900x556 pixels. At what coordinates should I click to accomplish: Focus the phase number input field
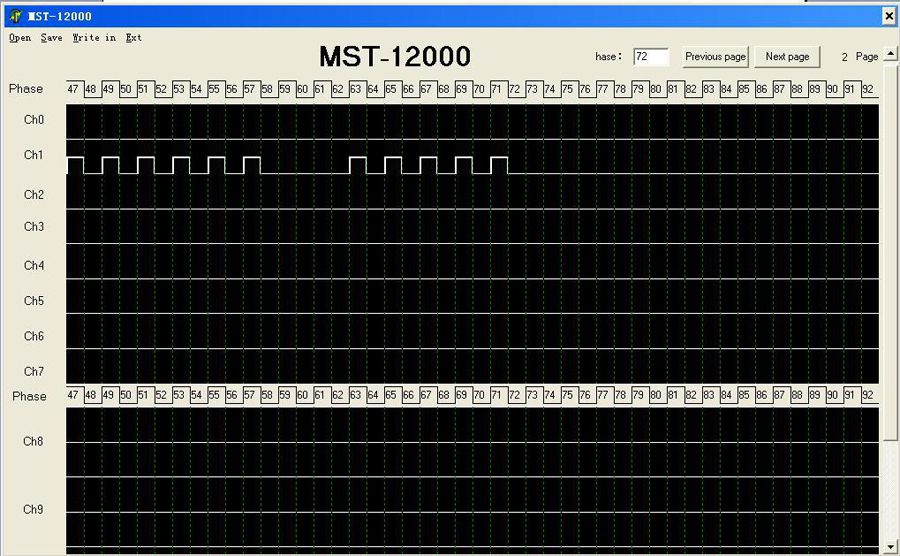[650, 57]
